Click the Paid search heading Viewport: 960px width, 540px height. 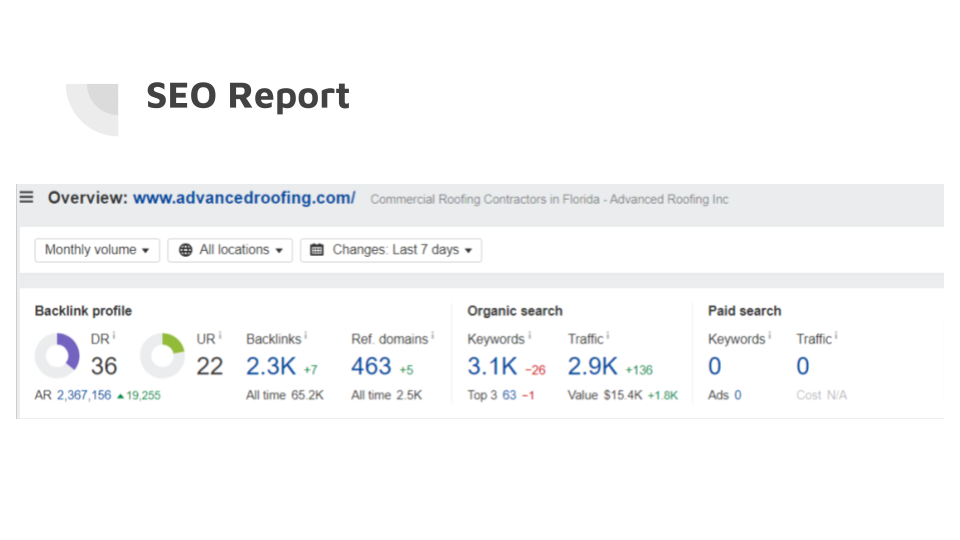click(x=744, y=310)
